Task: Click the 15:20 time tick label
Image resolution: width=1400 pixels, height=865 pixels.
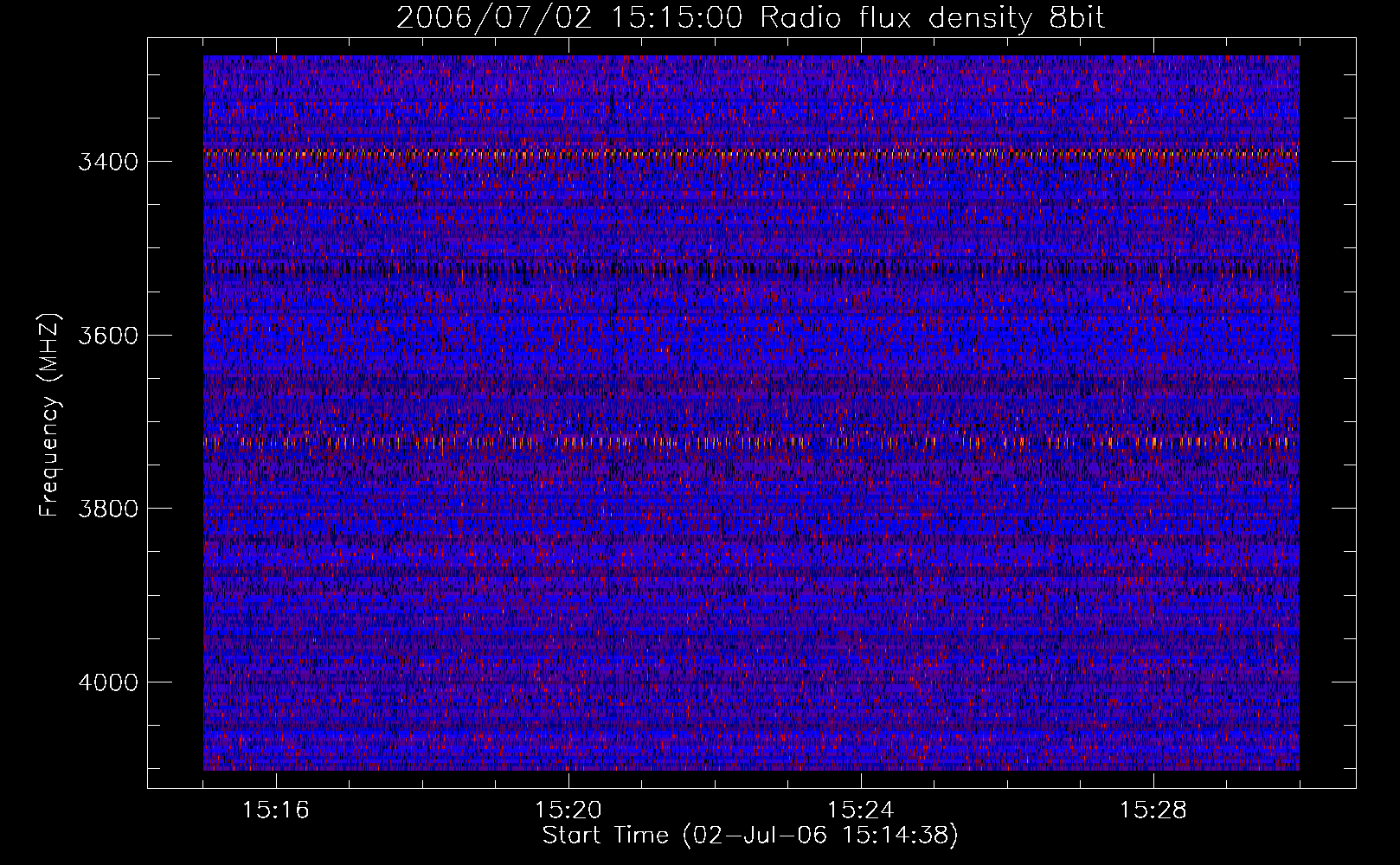Action: (x=568, y=811)
